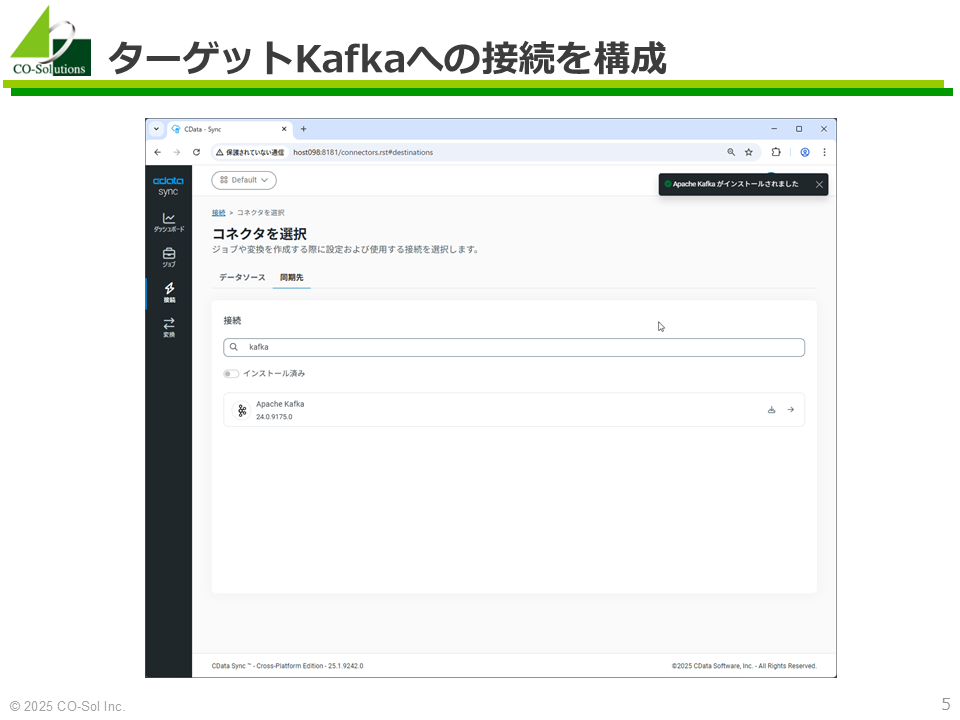Image resolution: width=960 pixels, height=720 pixels.
Task: Click the CO-Solutions logo on the slide
Action: (51, 41)
